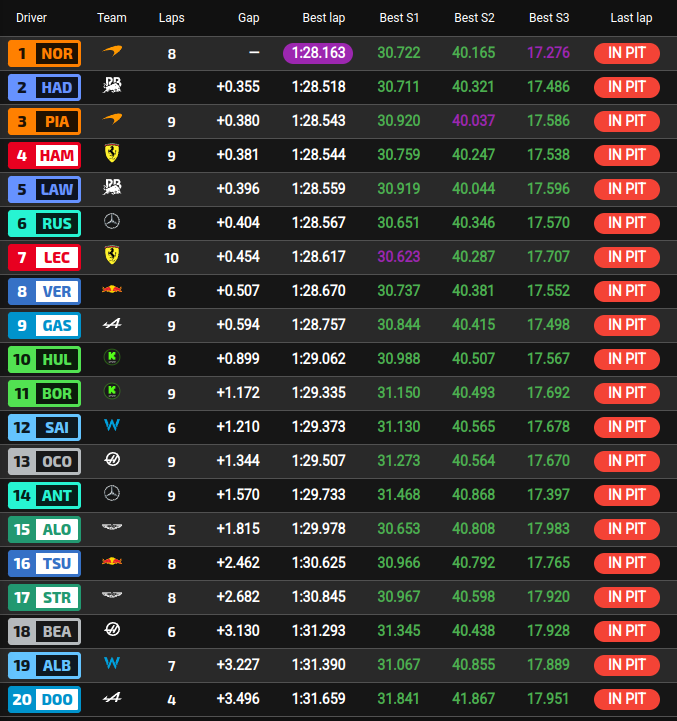Click the IN PIT badge for TSU
This screenshot has width=677, height=721.
point(626,563)
